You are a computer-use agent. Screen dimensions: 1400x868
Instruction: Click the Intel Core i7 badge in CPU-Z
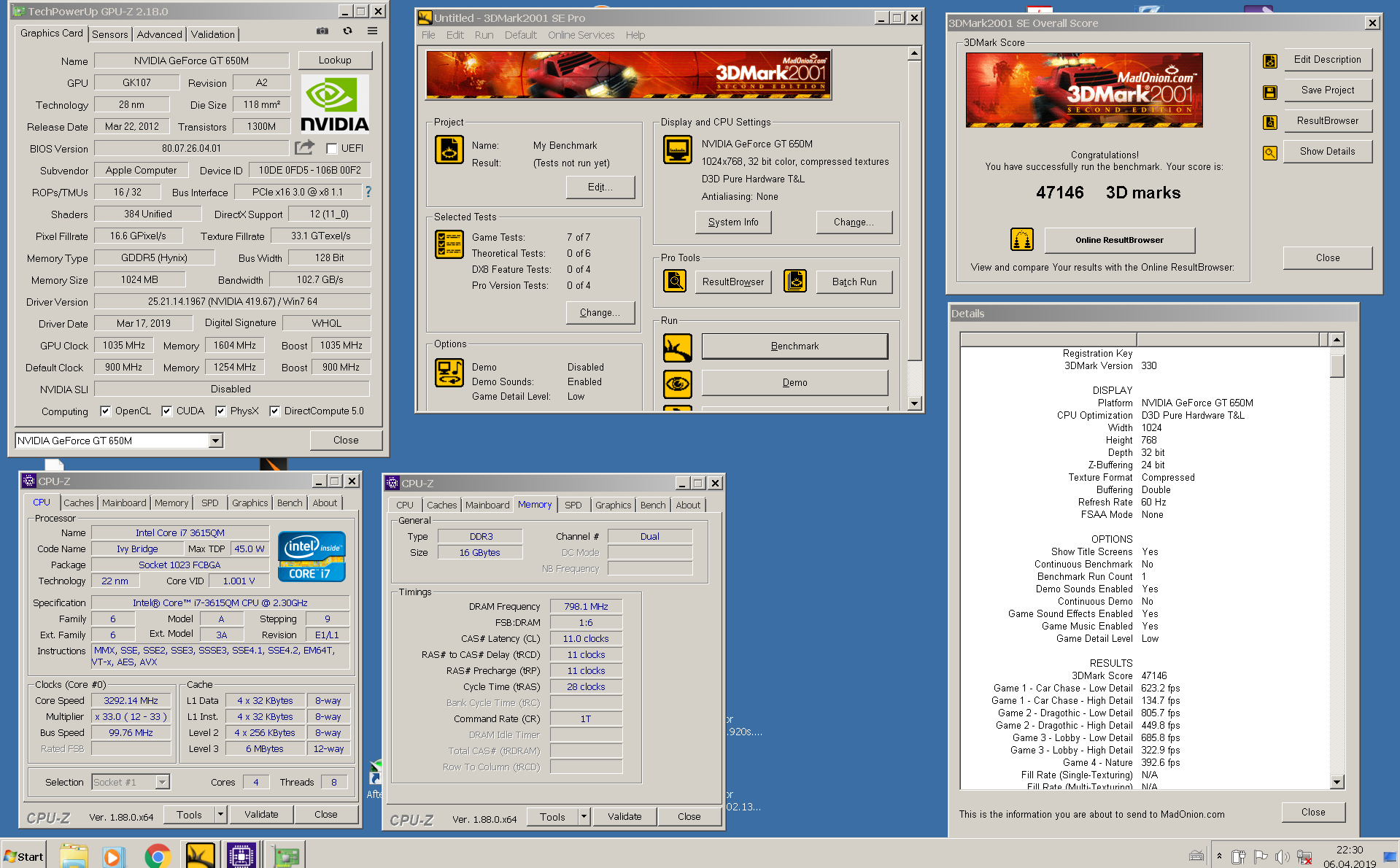point(312,557)
